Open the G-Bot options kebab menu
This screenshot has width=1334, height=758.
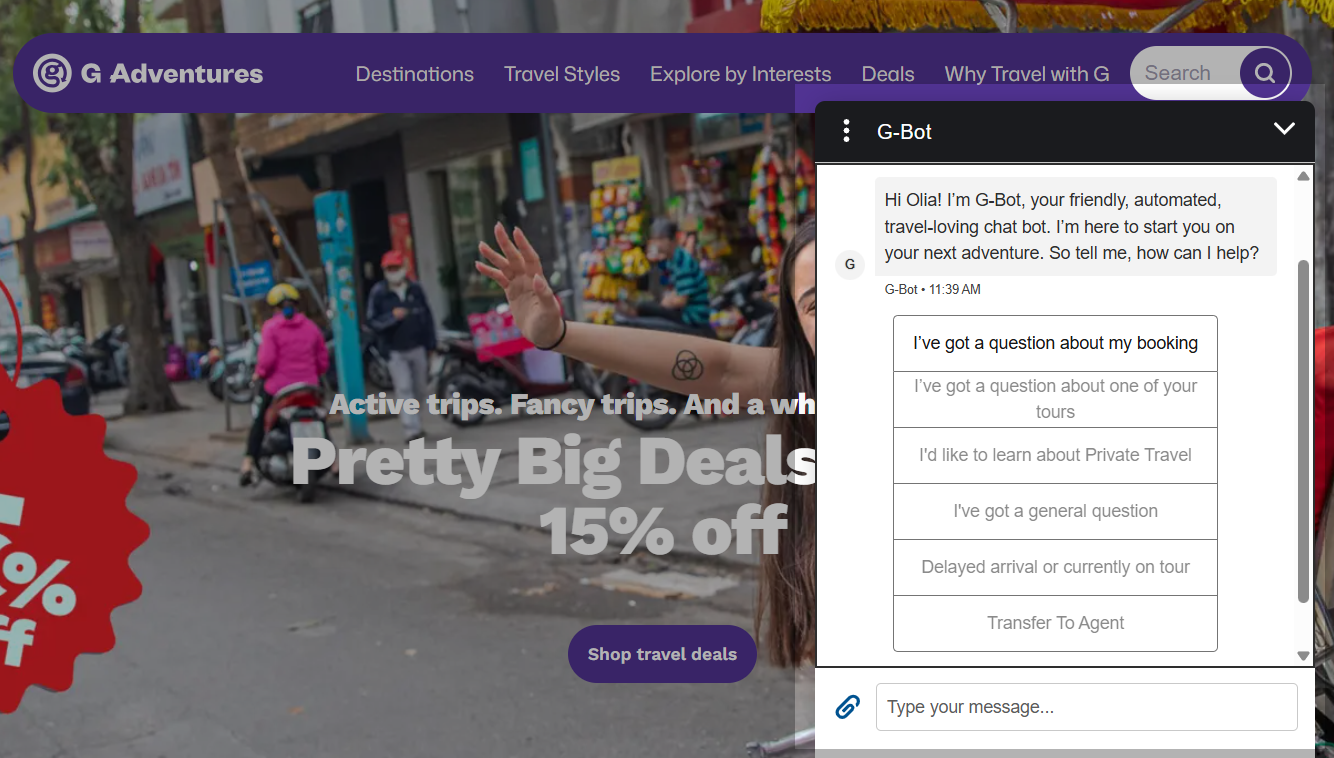coord(846,130)
